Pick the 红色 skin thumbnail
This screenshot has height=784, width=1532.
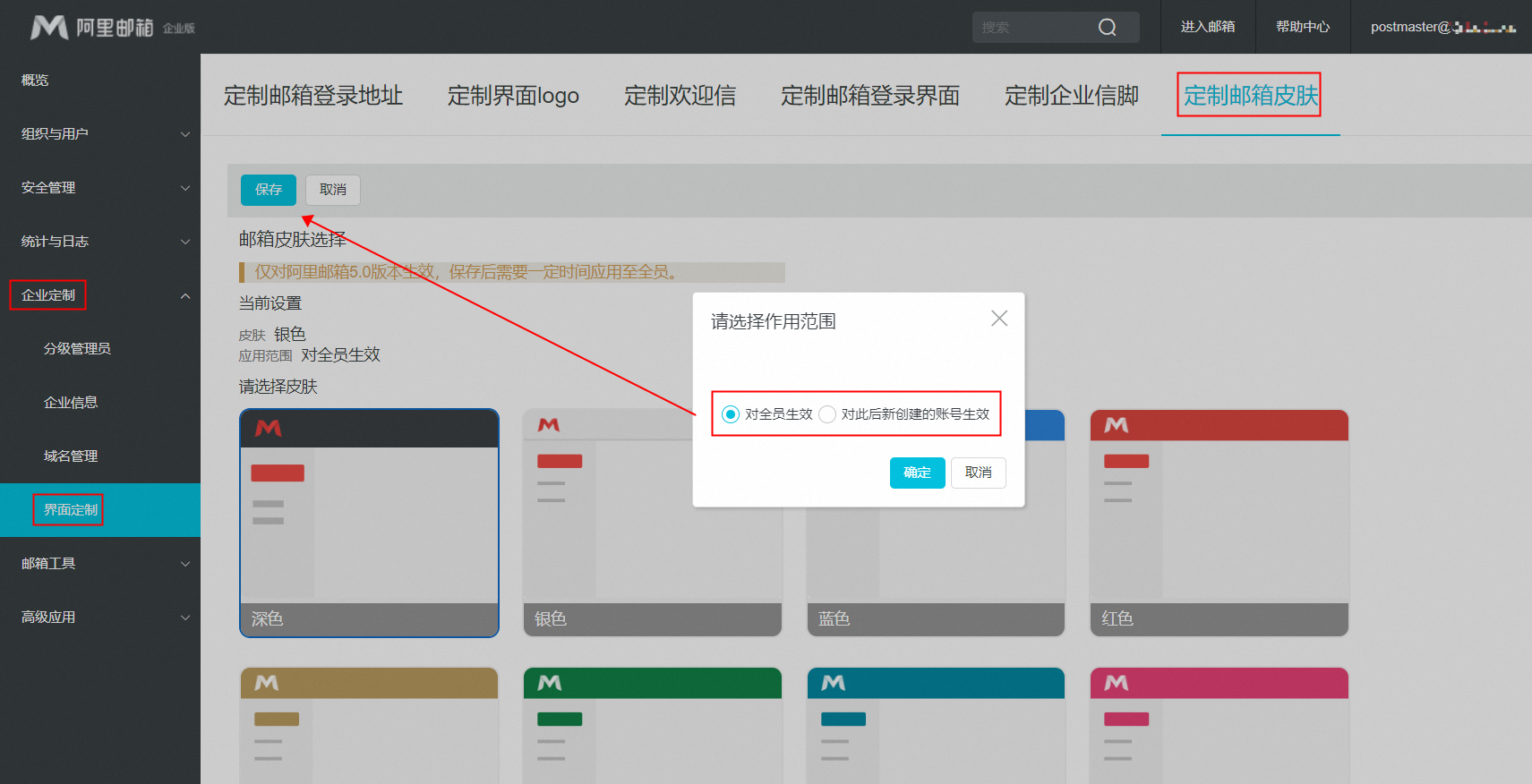point(1219,523)
